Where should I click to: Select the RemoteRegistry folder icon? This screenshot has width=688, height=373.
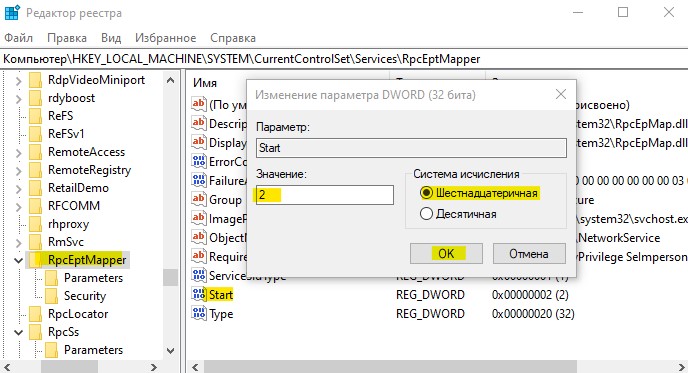(x=36, y=170)
